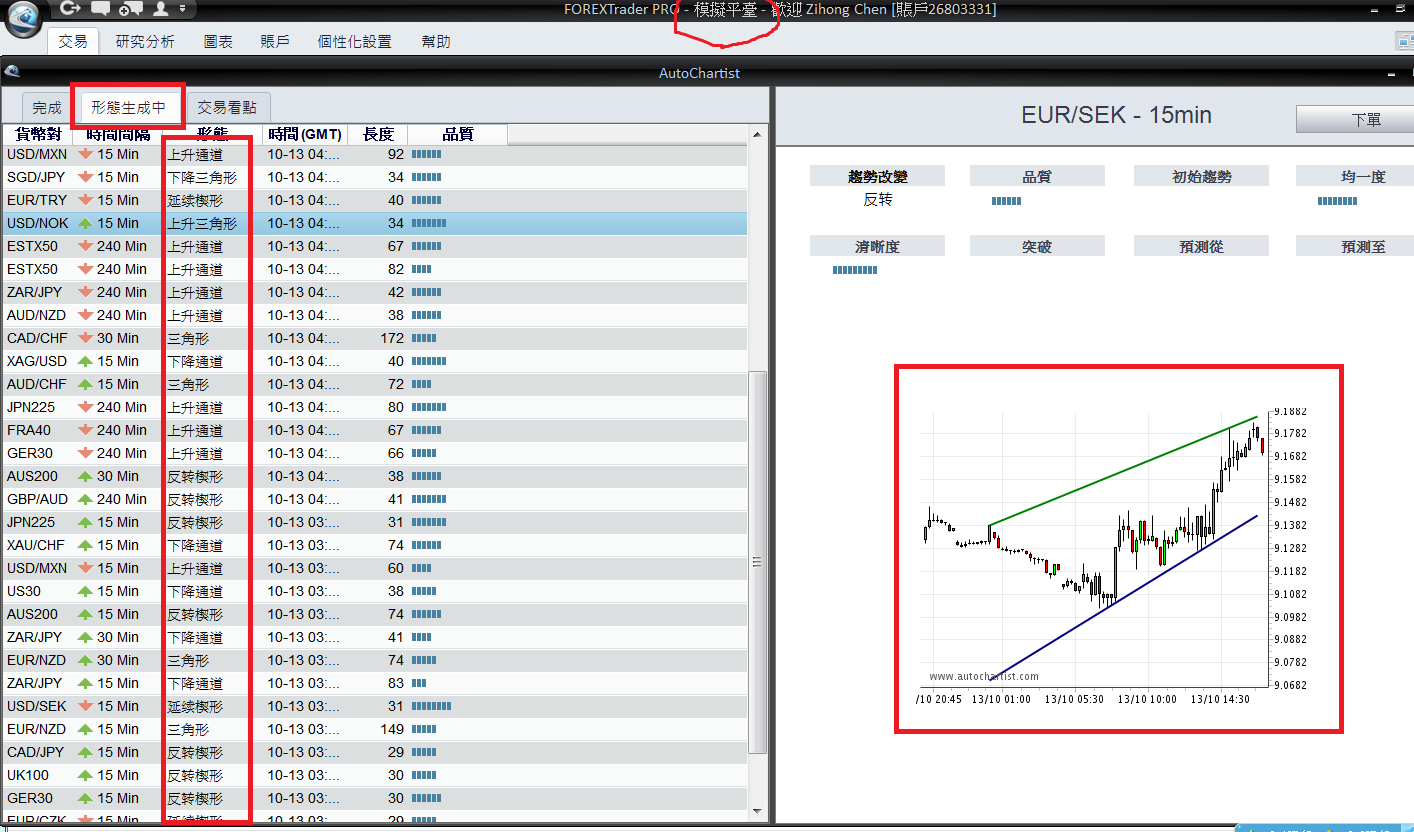Open the 交易 menu tab
This screenshot has width=1414, height=832.
point(73,41)
